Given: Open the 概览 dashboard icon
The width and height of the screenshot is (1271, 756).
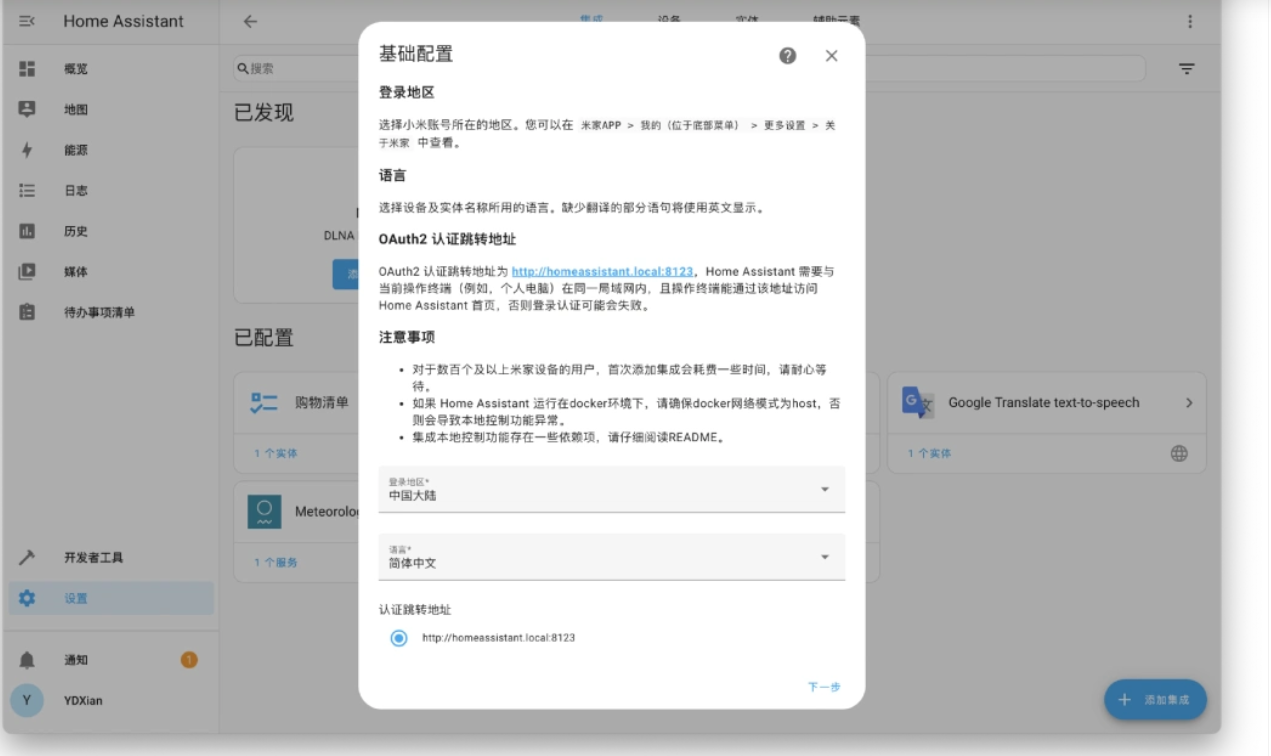Looking at the screenshot, I should (x=27, y=69).
